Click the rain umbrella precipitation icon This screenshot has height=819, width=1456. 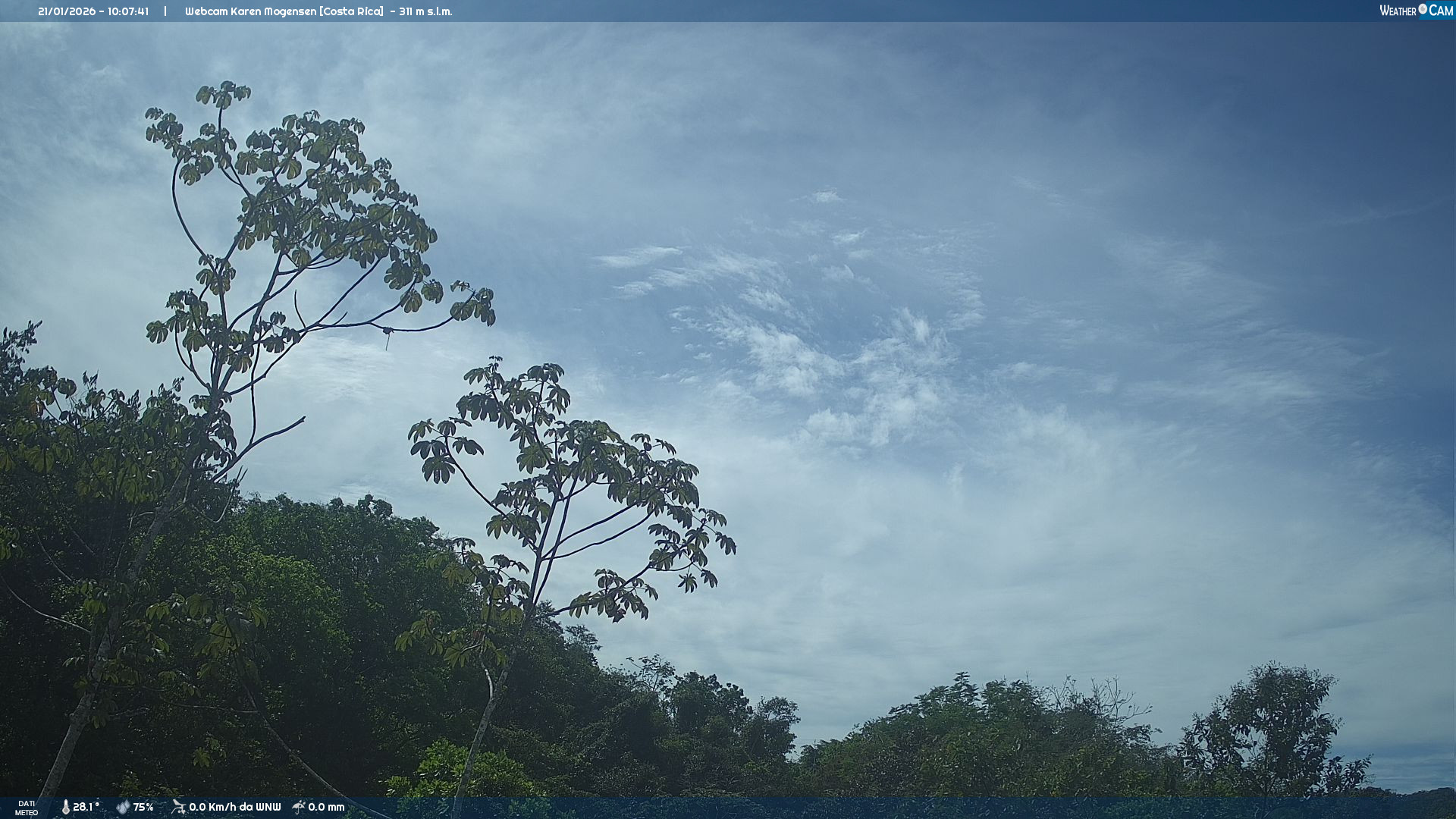(x=299, y=807)
